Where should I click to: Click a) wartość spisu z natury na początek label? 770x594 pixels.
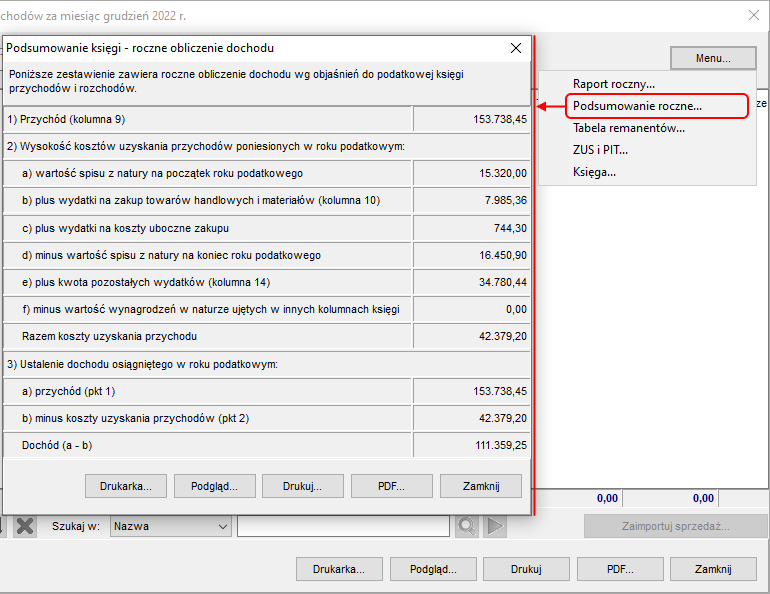162,173
